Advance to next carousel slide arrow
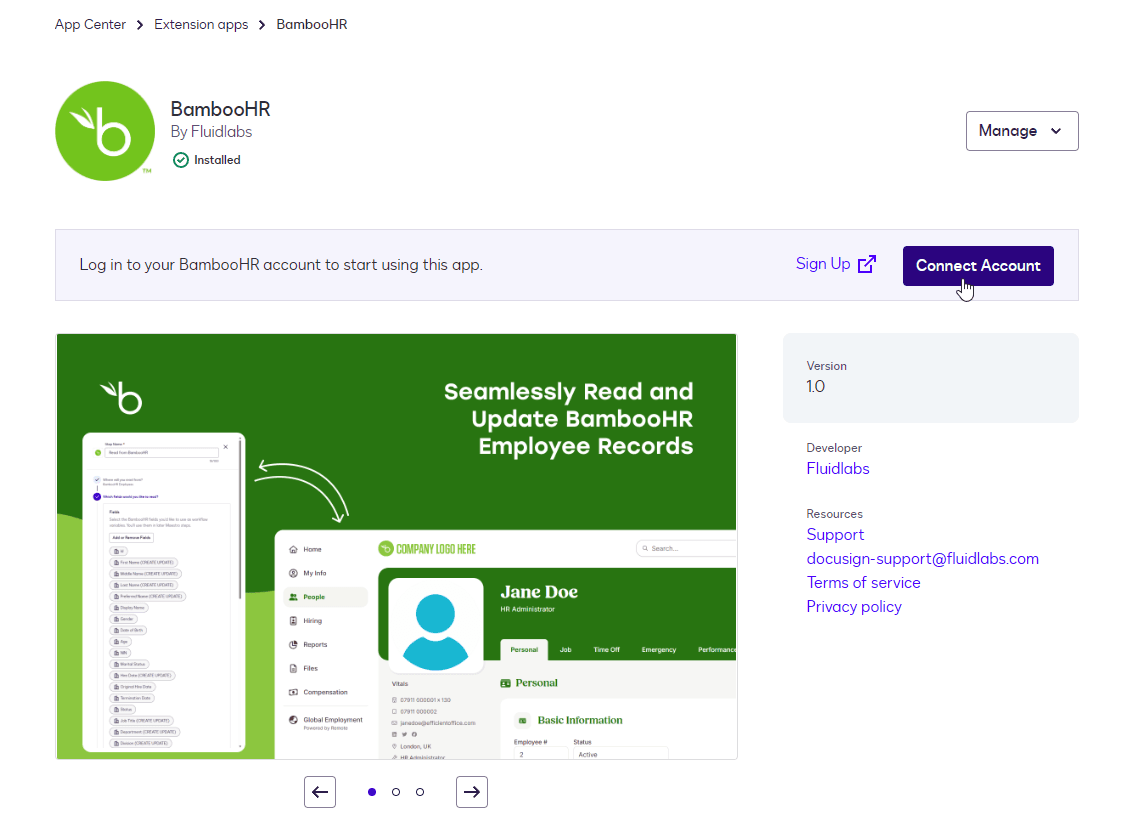The width and height of the screenshot is (1137, 826). 472,792
